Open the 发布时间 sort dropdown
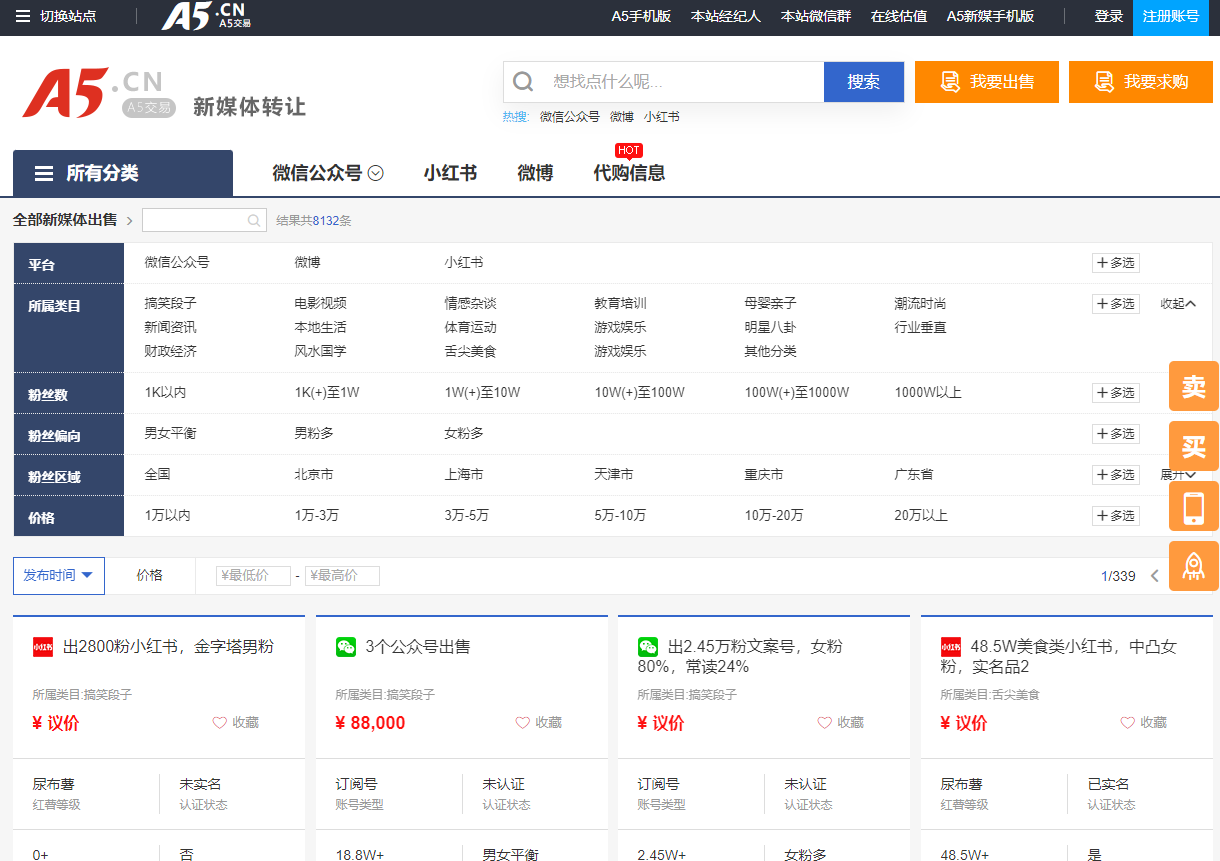 click(x=58, y=576)
